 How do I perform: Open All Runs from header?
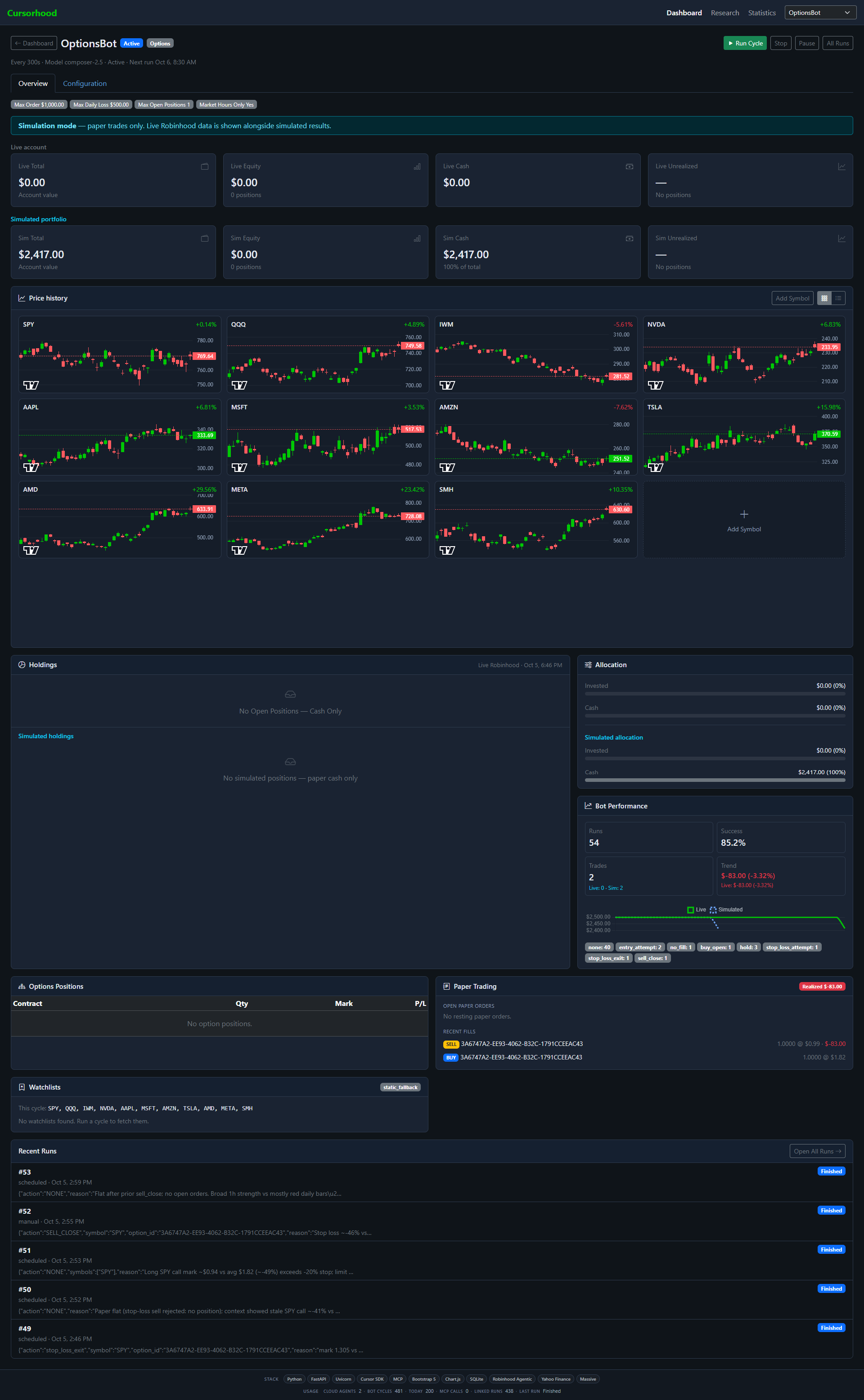click(x=837, y=43)
